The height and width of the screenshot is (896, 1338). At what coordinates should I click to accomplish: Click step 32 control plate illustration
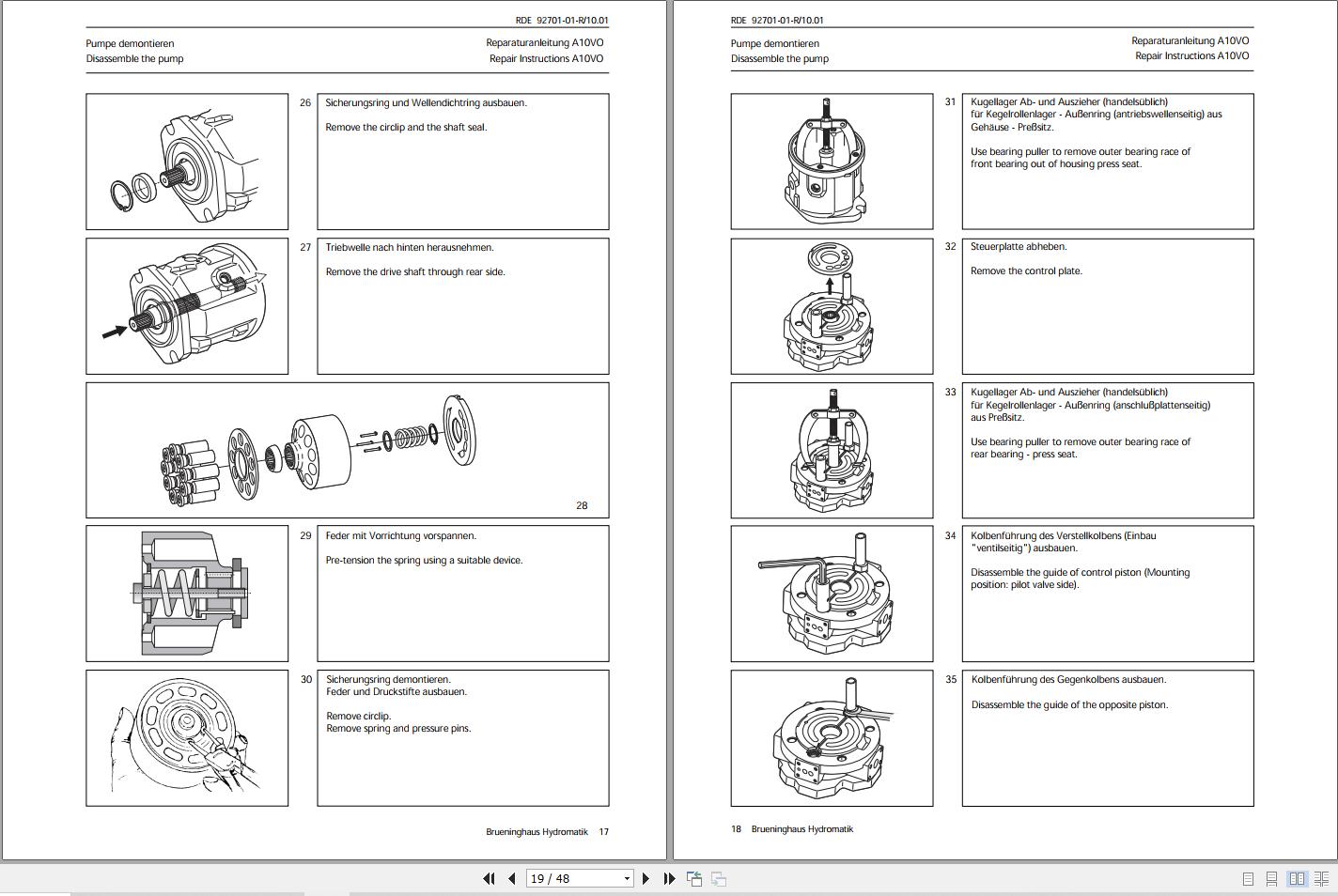832,306
